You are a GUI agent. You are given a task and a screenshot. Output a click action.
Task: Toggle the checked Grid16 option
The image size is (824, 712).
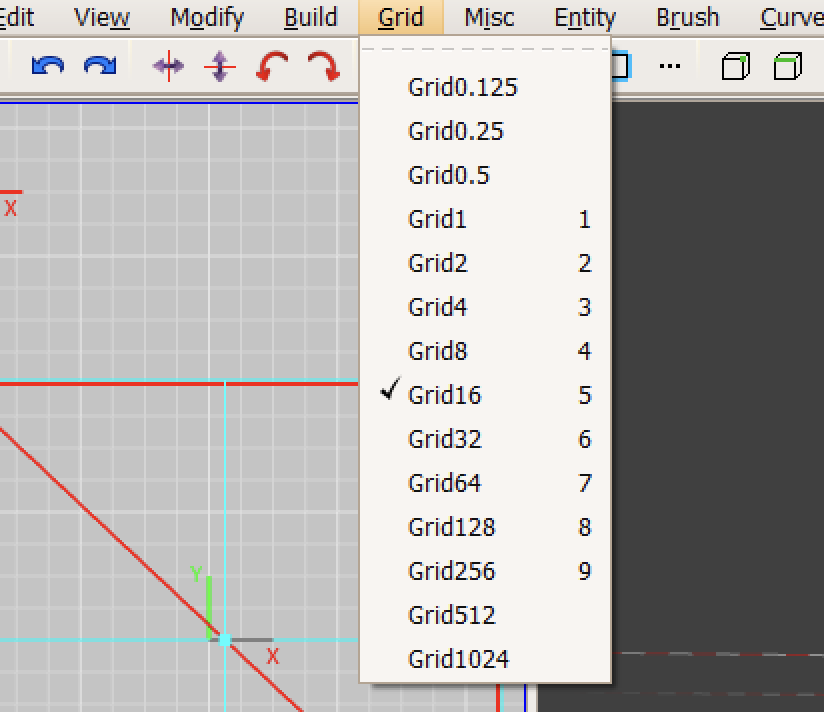coord(485,395)
